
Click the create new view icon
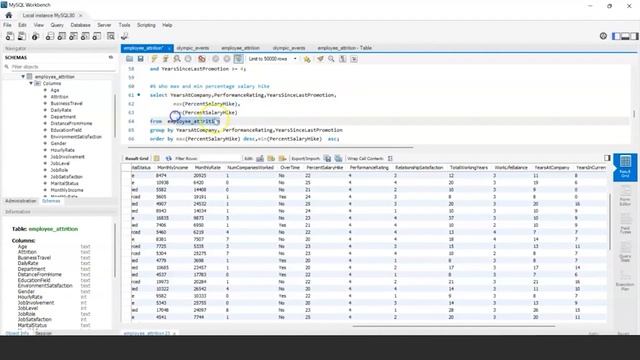tap(73, 36)
